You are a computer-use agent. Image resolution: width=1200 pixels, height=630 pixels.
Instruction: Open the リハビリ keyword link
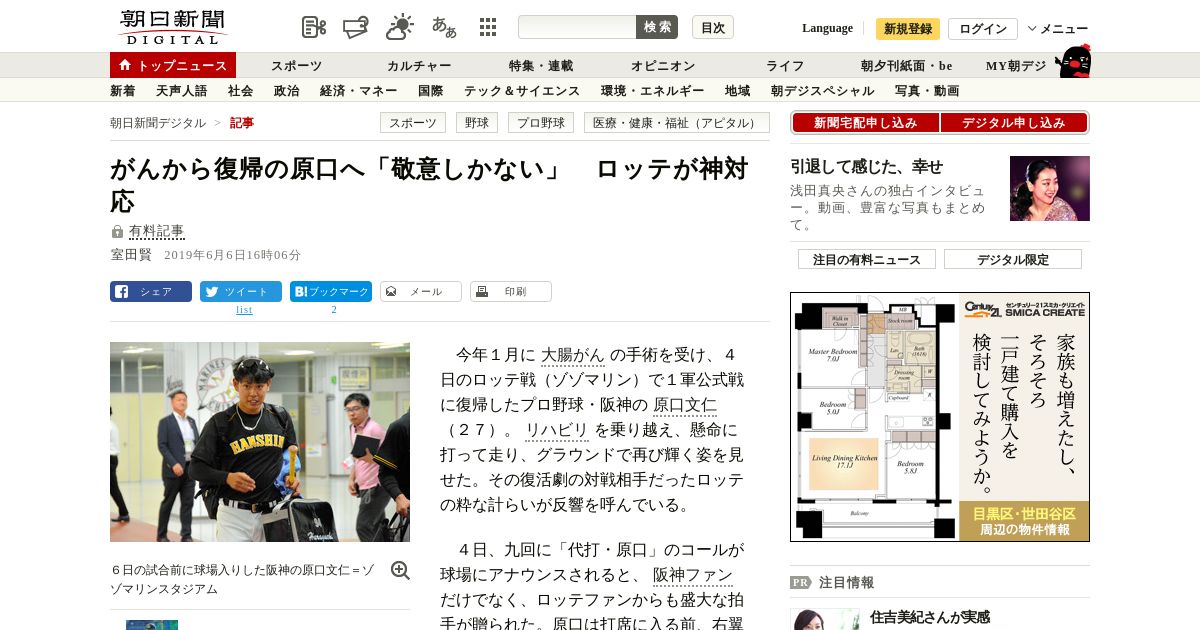(557, 430)
